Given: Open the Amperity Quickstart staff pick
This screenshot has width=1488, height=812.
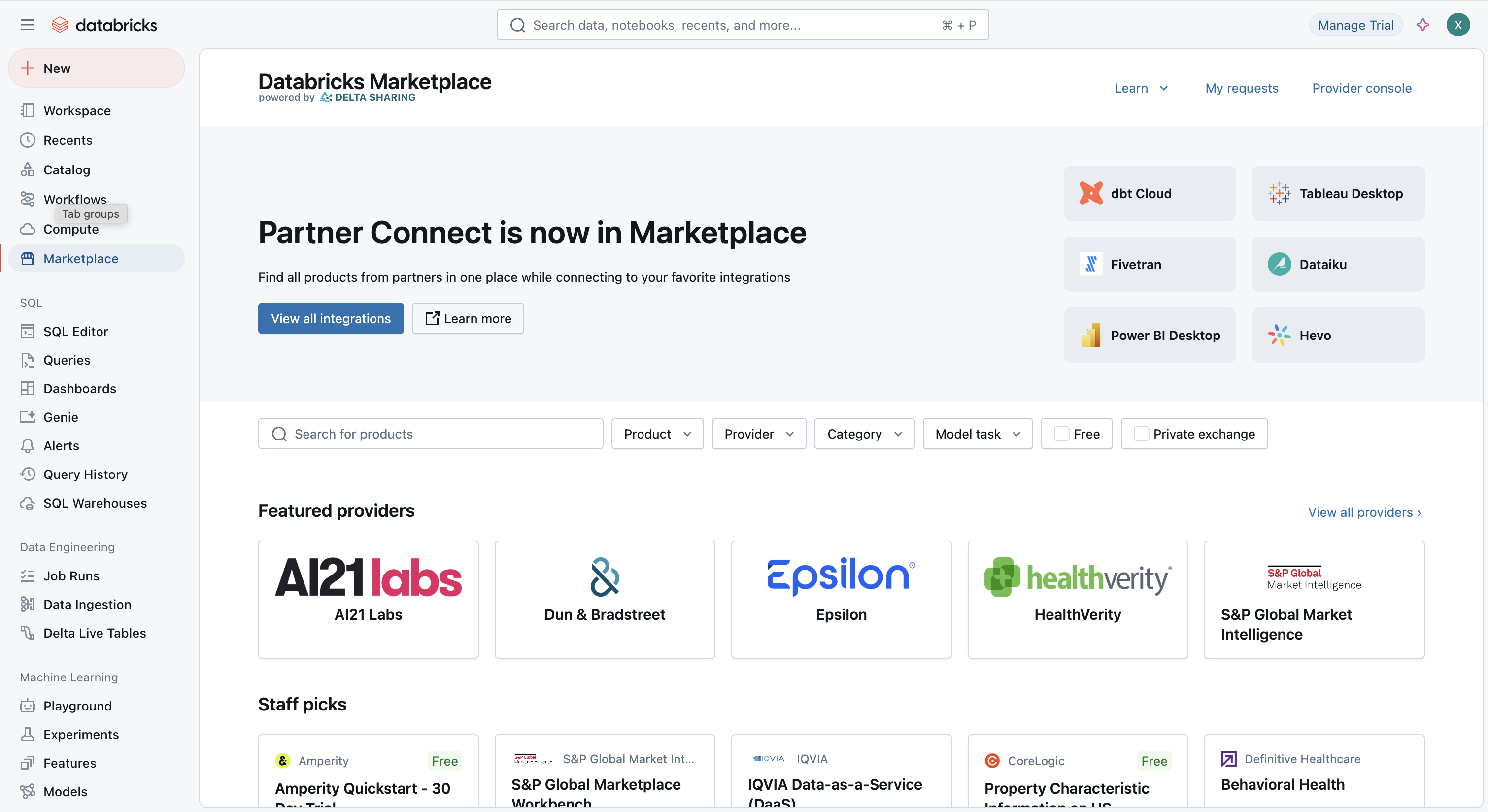Looking at the screenshot, I should [x=368, y=772].
